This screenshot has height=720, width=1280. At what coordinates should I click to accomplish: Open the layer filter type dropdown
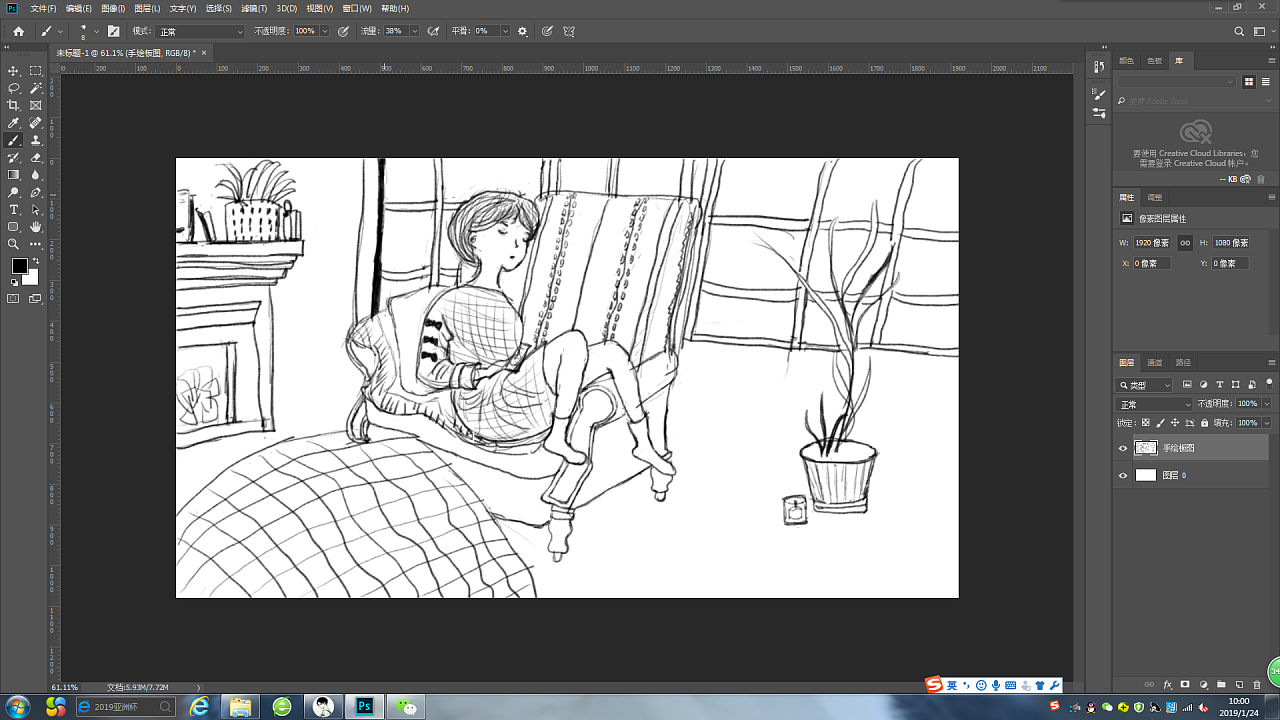tap(1145, 385)
